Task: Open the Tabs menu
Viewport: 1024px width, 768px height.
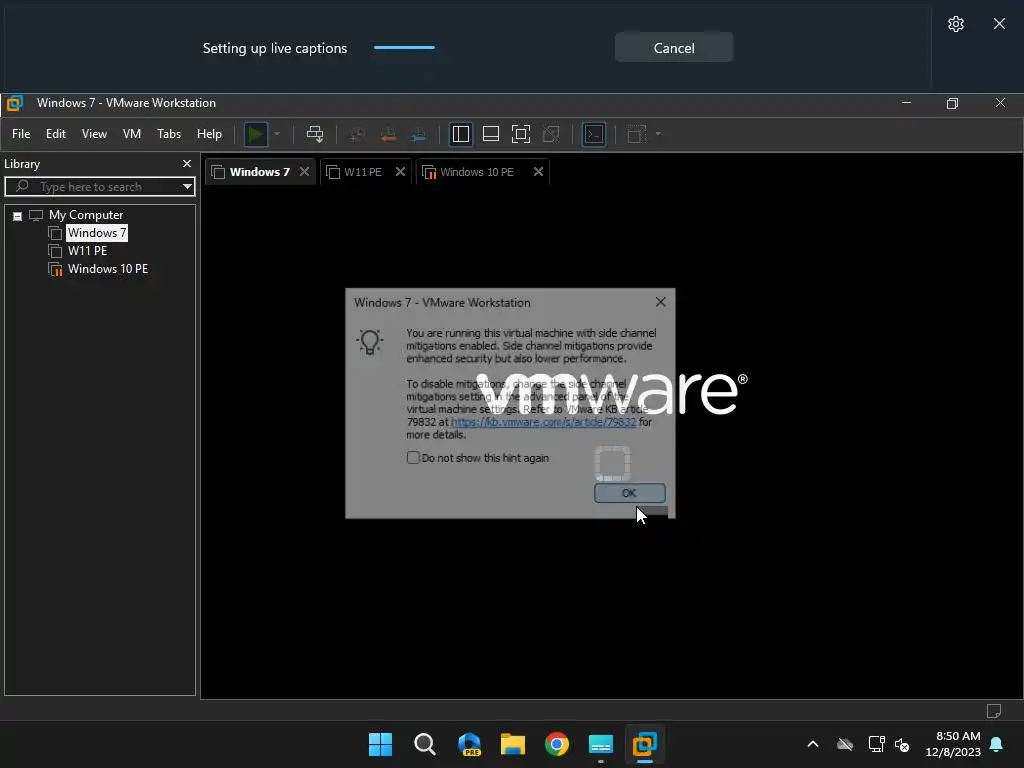Action: [x=168, y=134]
